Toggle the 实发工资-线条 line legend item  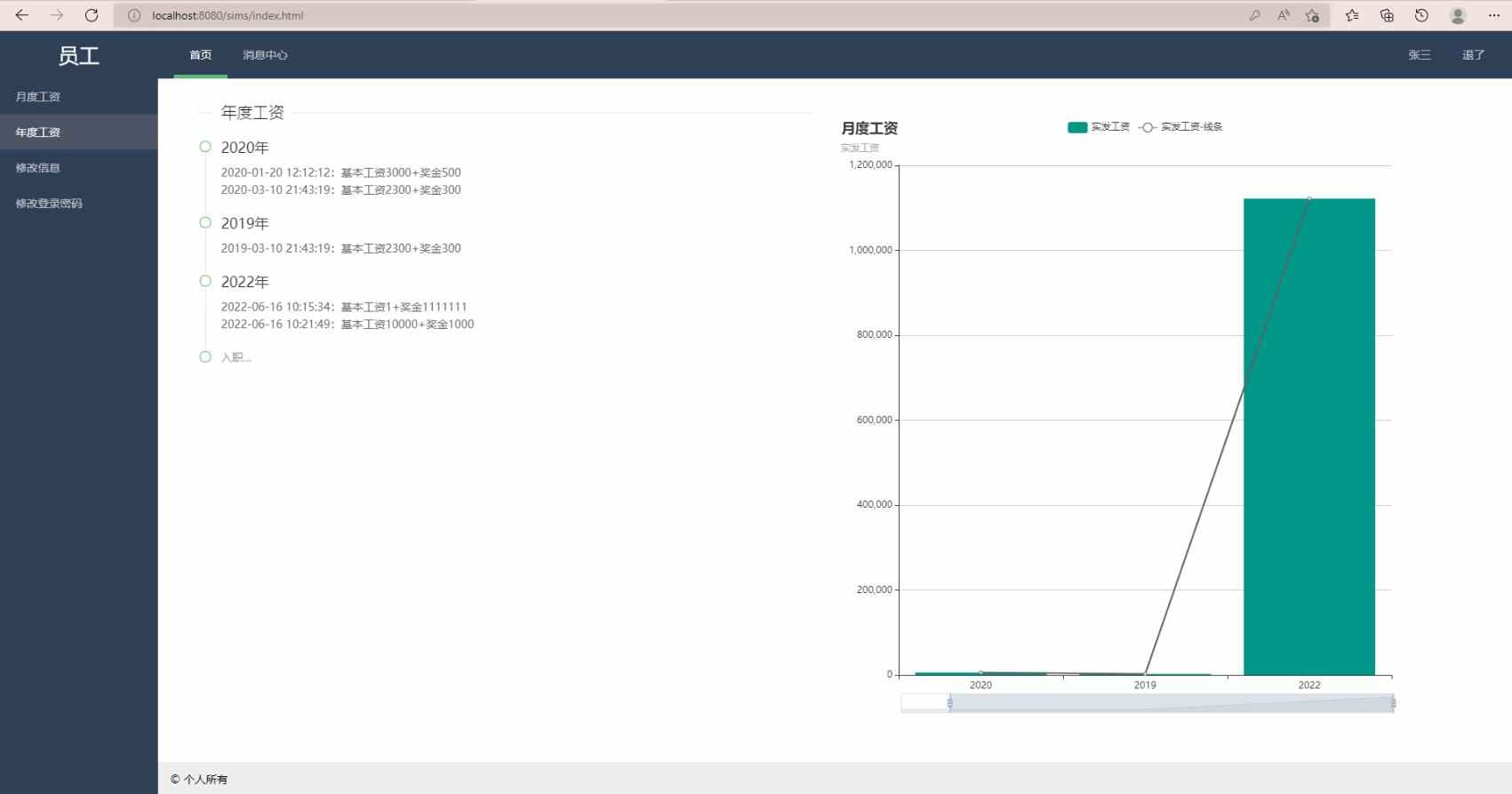tap(1181, 127)
